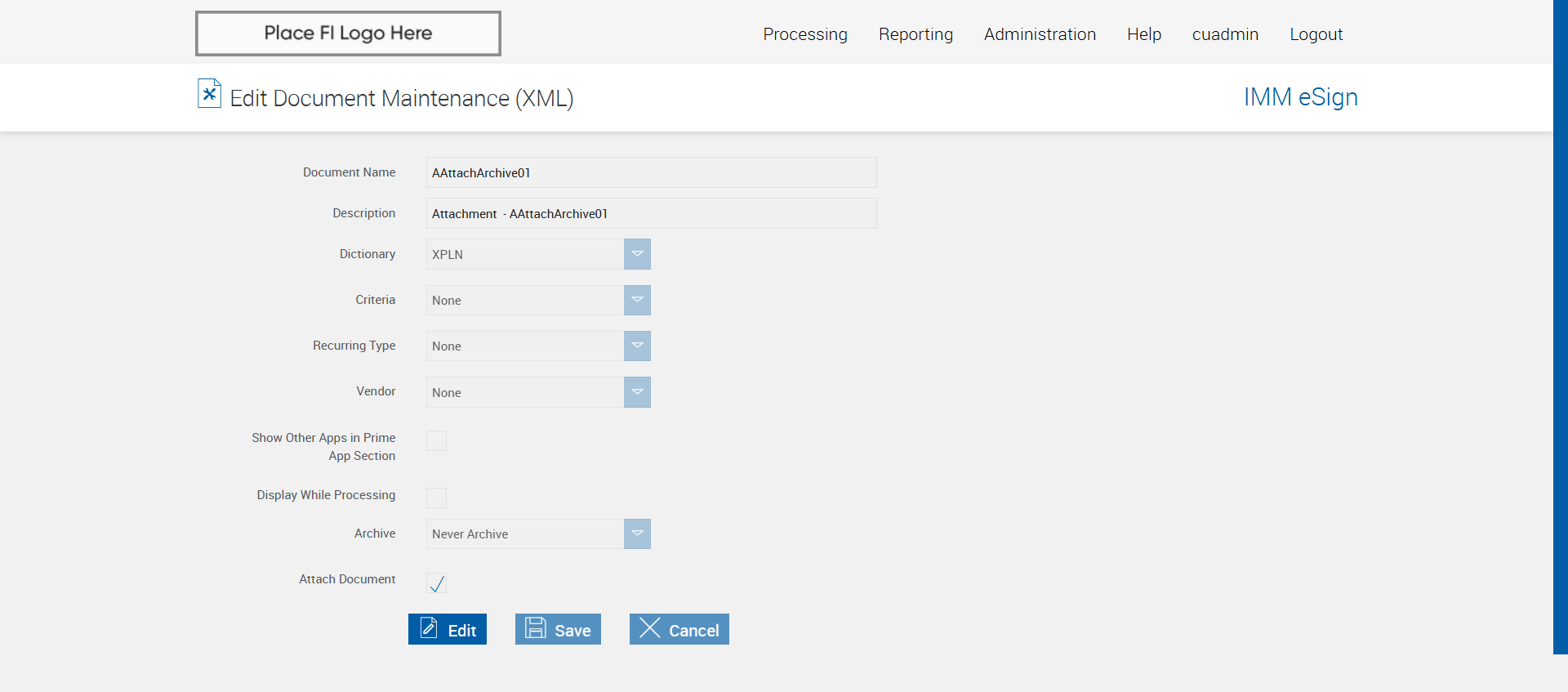Open the Archive dropdown set to Never Archive
Image resolution: width=1568 pixels, height=692 pixels.
point(637,534)
